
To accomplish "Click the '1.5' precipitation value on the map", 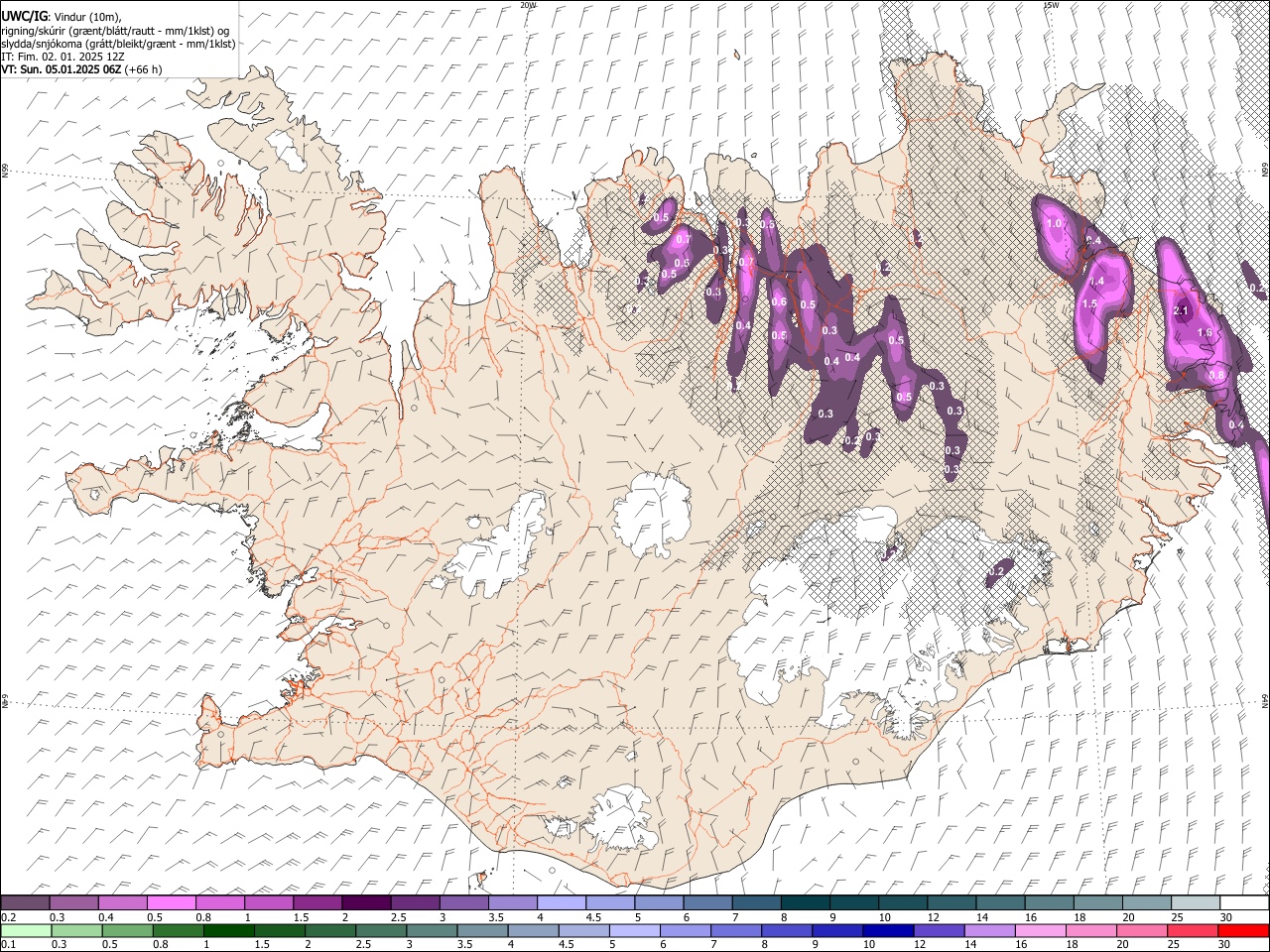I will tap(1088, 303).
